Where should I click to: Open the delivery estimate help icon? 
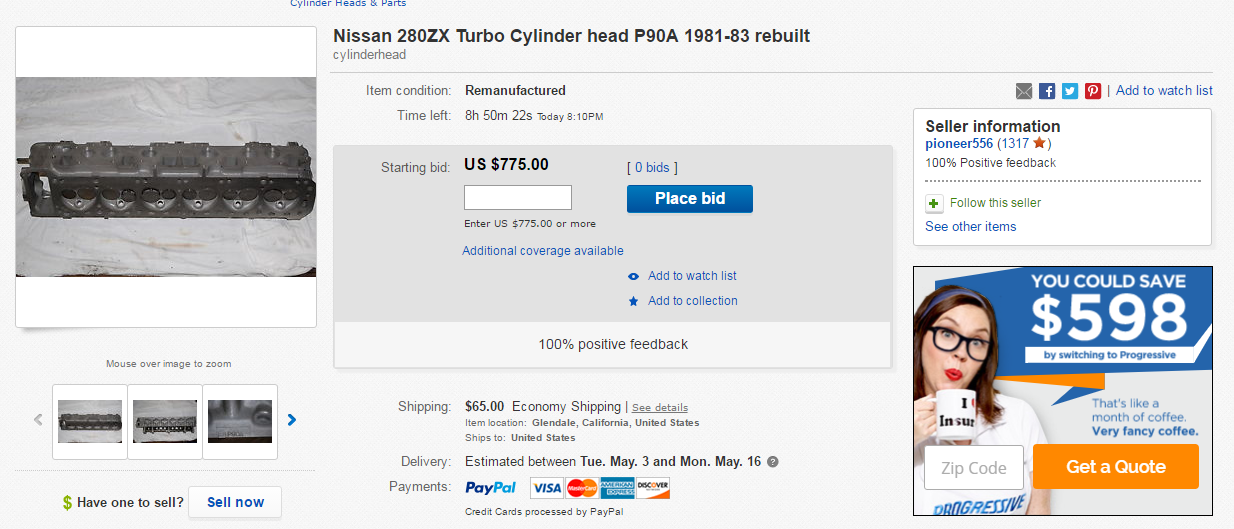pyautogui.click(x=772, y=462)
